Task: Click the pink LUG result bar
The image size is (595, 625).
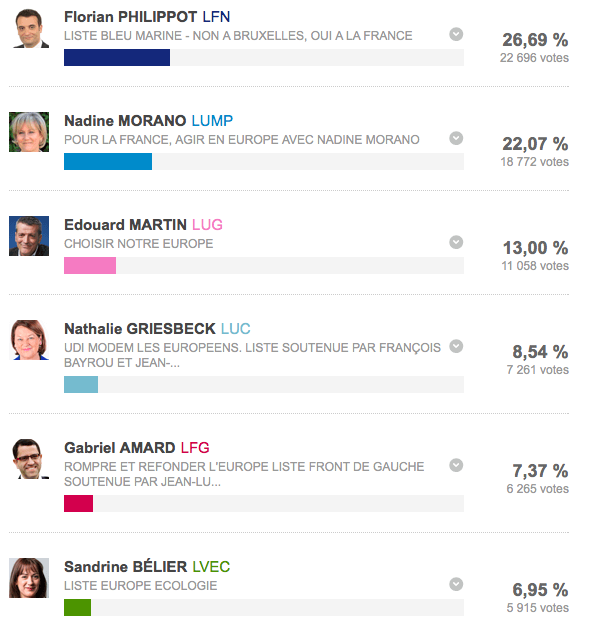Action: (x=90, y=265)
